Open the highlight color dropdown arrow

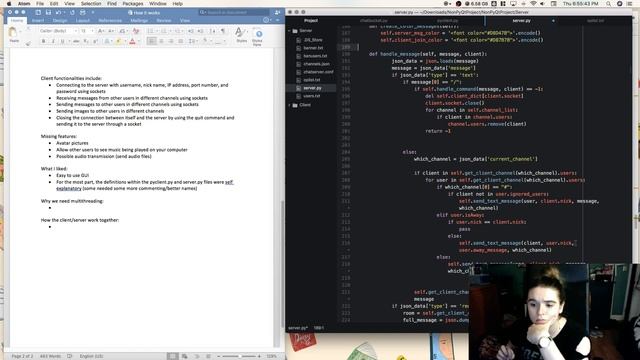pos(124,42)
